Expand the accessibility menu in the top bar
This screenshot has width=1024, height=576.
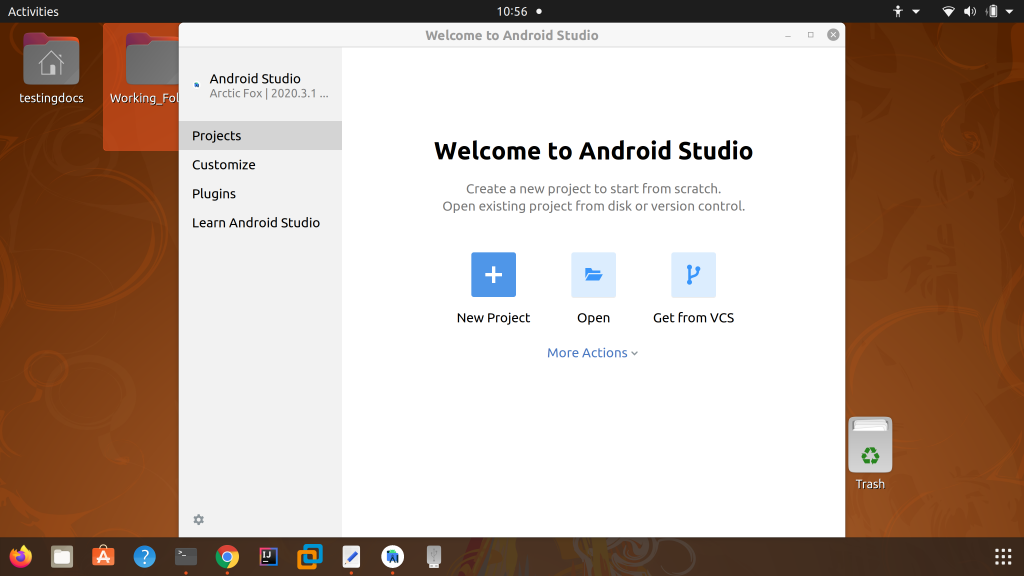click(901, 11)
